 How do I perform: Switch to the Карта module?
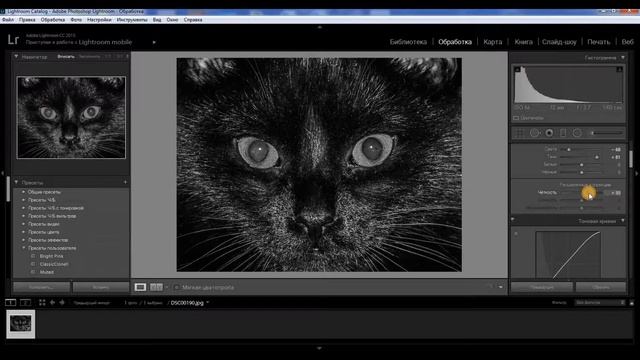click(x=493, y=42)
